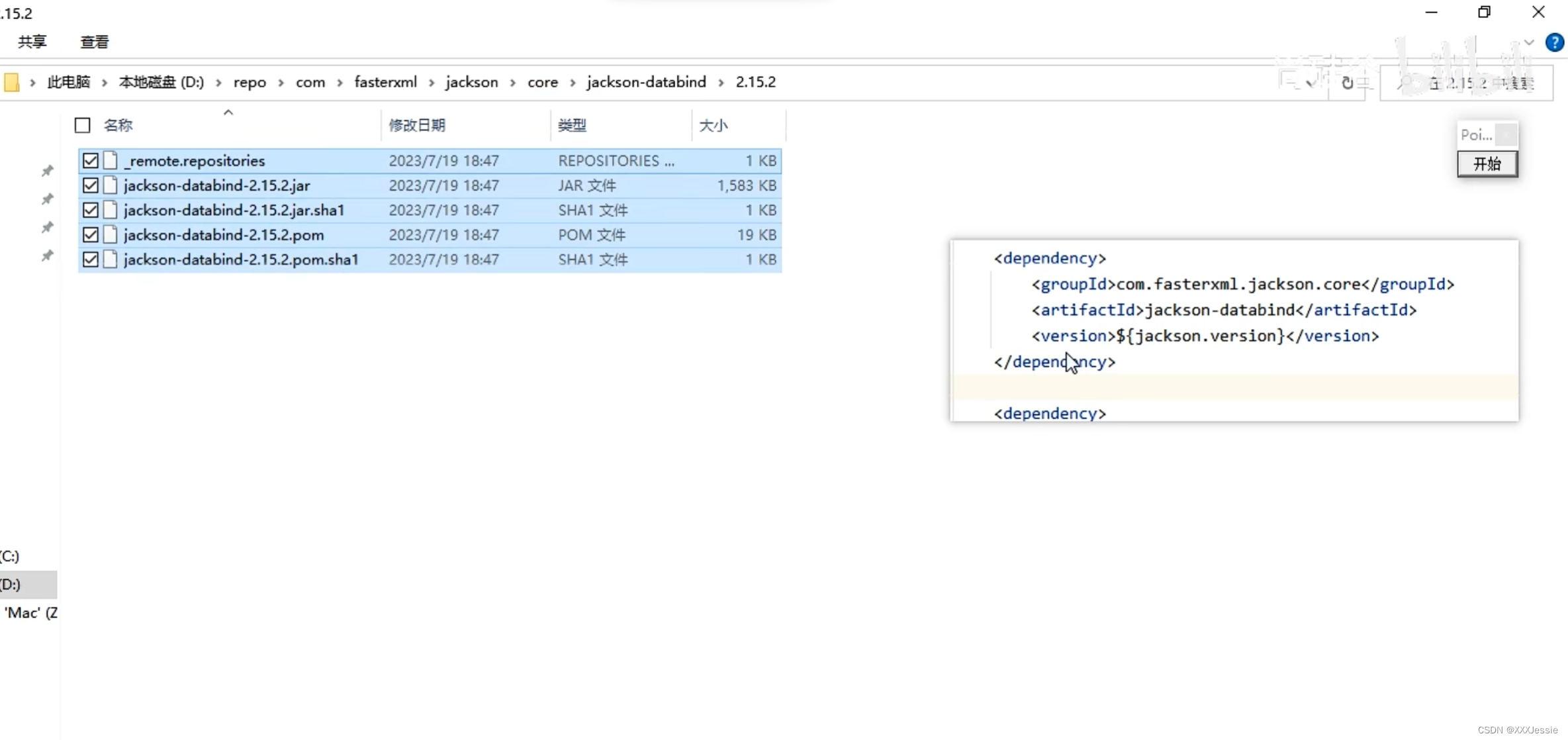Click file icon of _remote.repositories
The width and height of the screenshot is (1568, 740).
pyautogui.click(x=111, y=161)
